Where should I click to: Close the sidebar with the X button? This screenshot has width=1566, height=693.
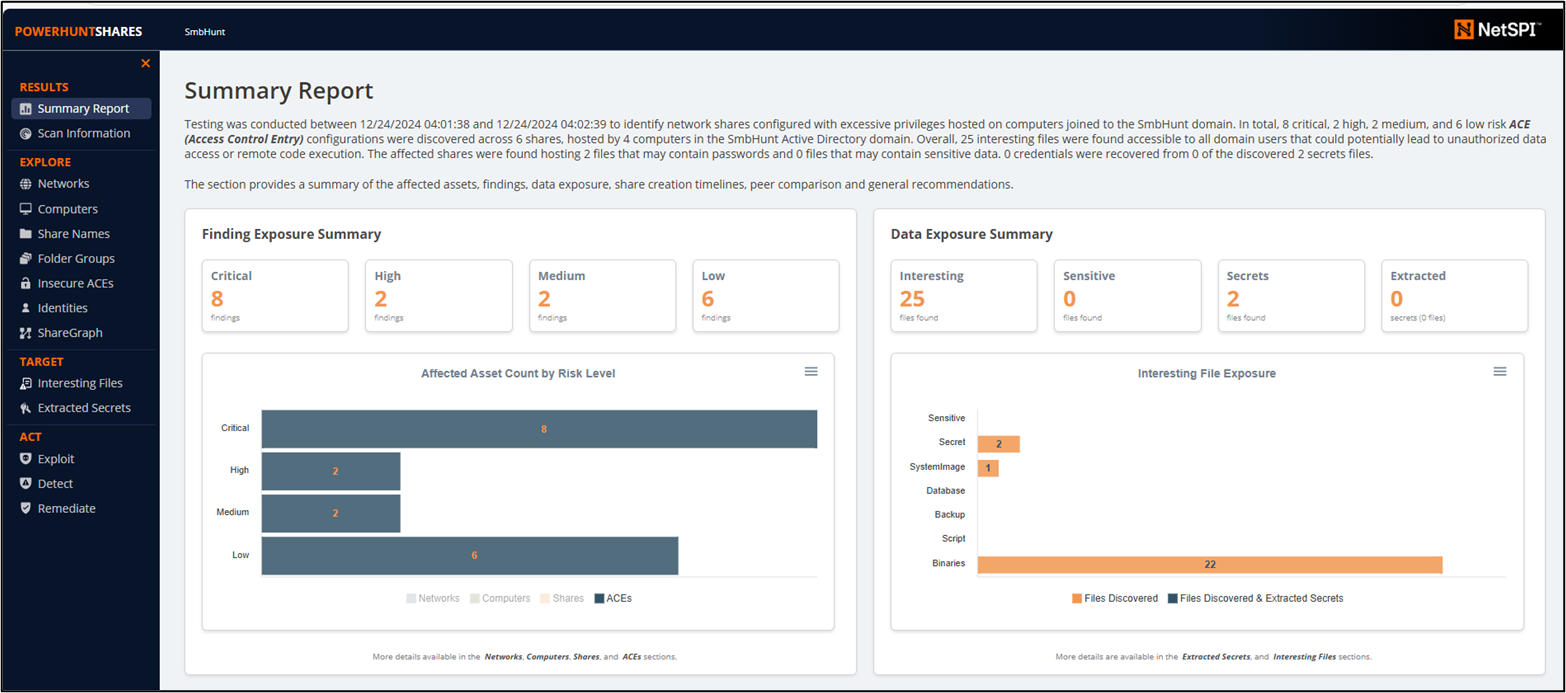tap(145, 63)
